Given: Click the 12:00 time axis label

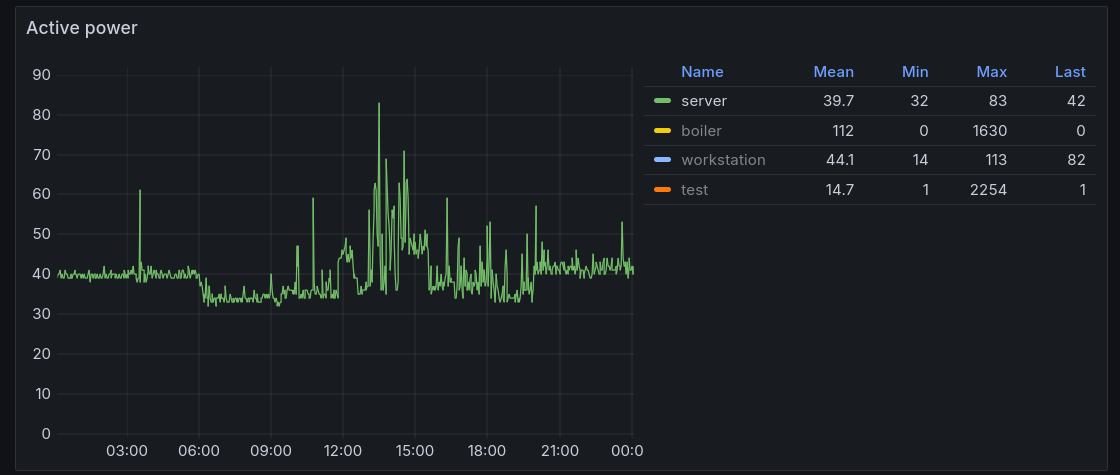Looking at the screenshot, I should coord(343,451).
